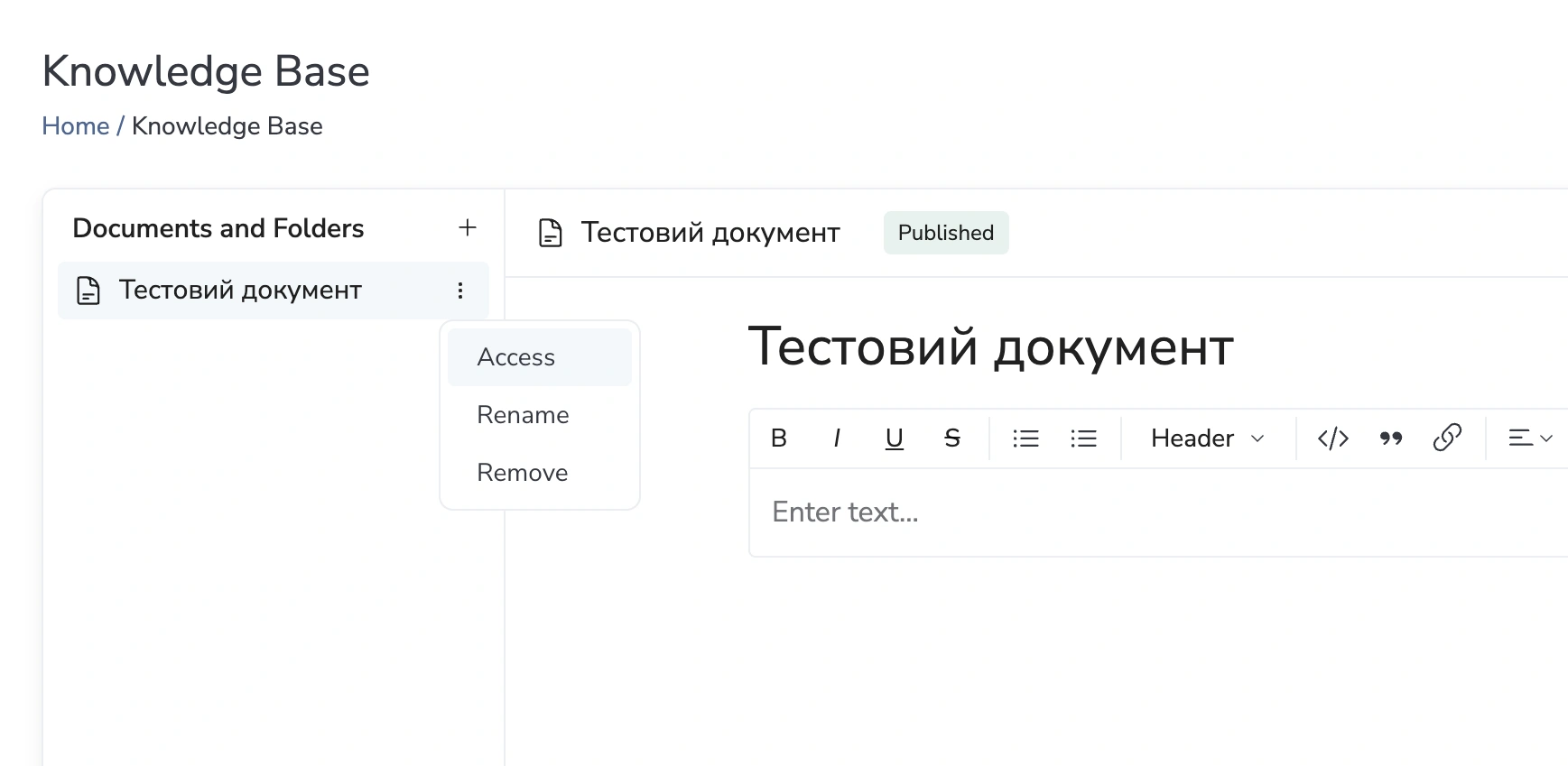Image resolution: width=1568 pixels, height=766 pixels.
Task: Choose Remove in the context menu
Action: 540,473
